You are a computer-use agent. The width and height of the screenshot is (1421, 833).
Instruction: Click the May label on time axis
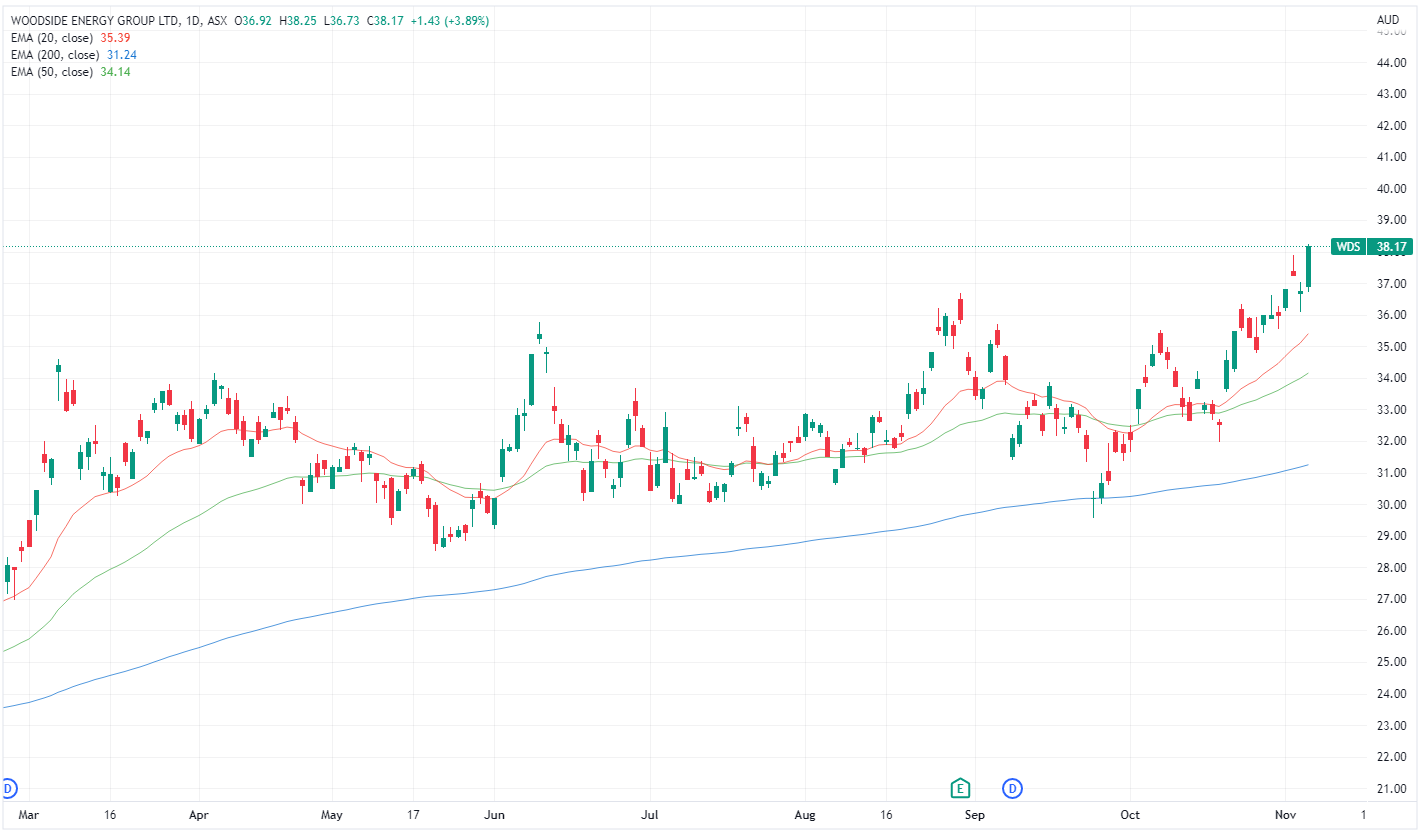[x=332, y=815]
